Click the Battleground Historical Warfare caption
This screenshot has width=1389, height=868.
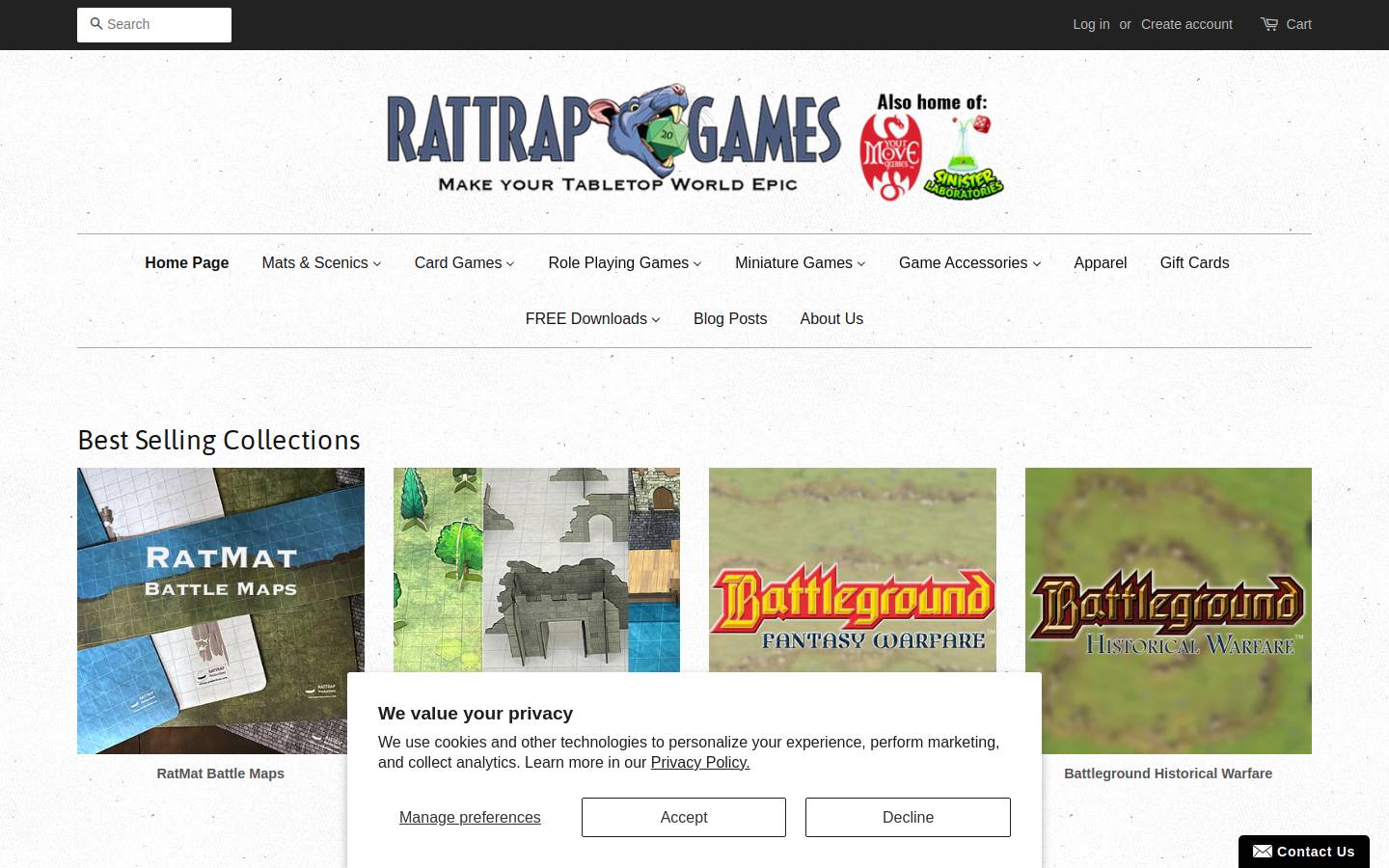tap(1168, 773)
